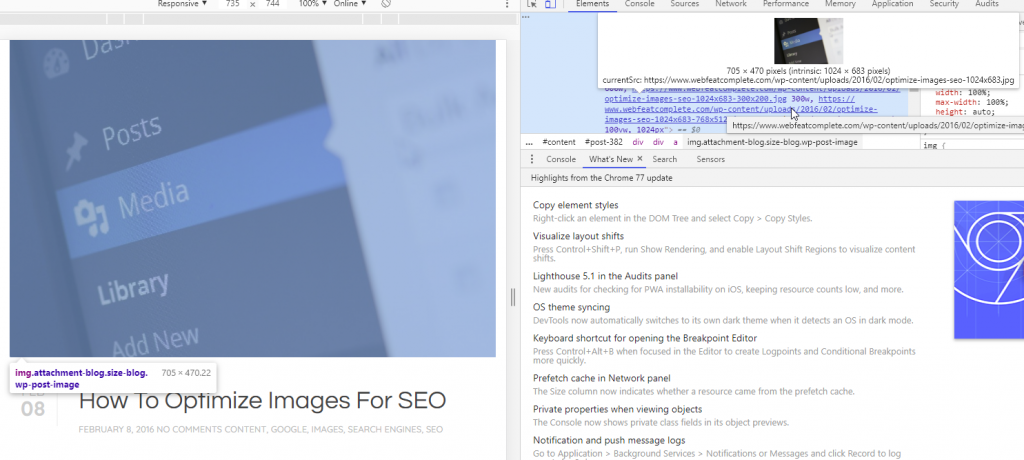
Task: Click the viewport width field 735
Action: pyautogui.click(x=232, y=4)
